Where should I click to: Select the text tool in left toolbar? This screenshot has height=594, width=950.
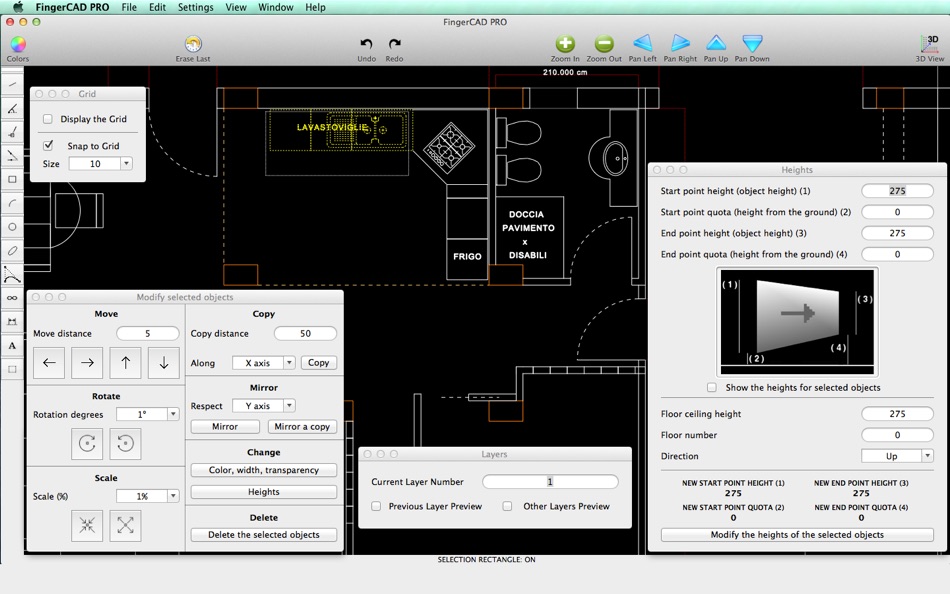[12, 346]
